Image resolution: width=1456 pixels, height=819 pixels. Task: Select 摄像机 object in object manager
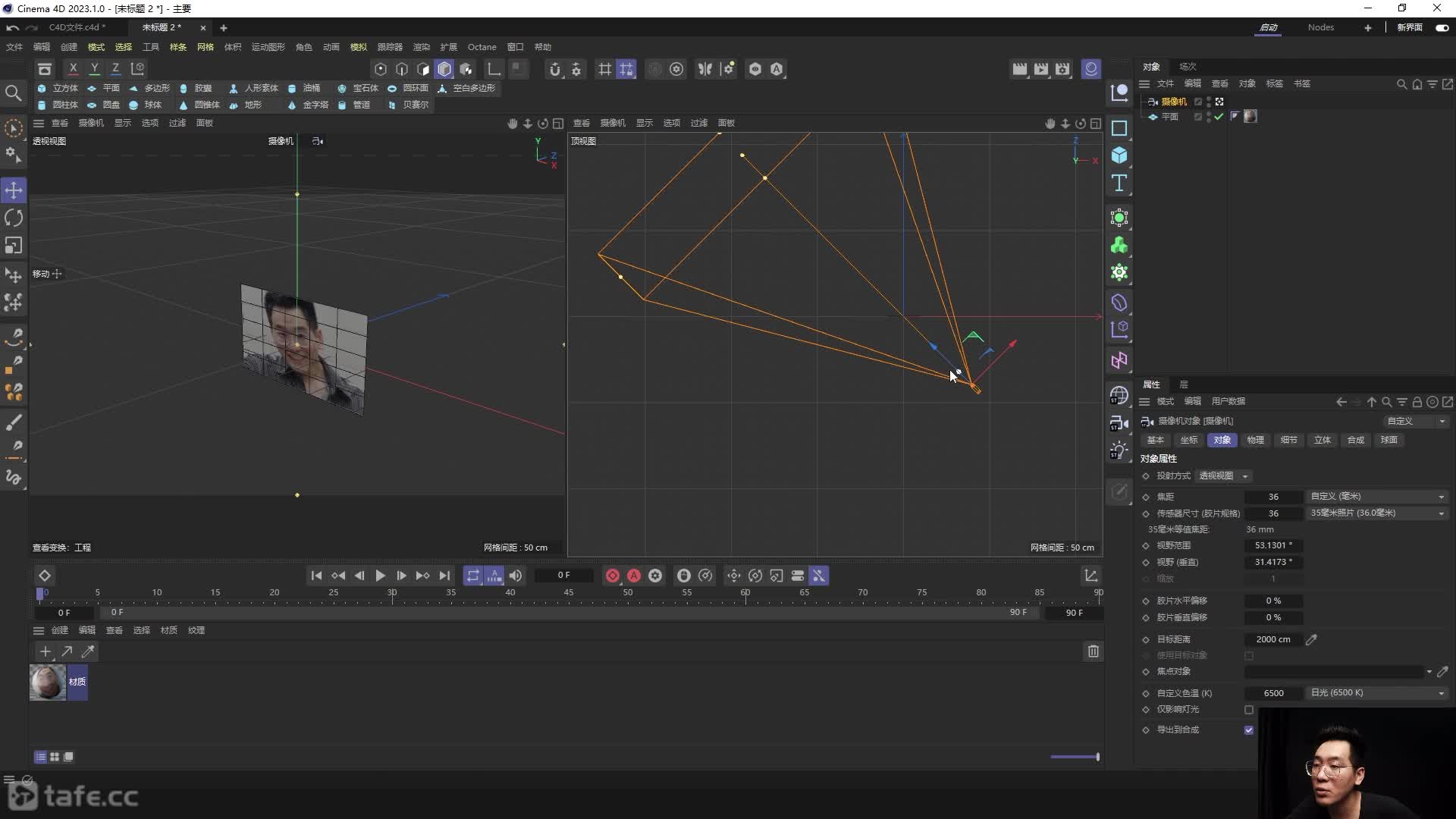point(1173,102)
